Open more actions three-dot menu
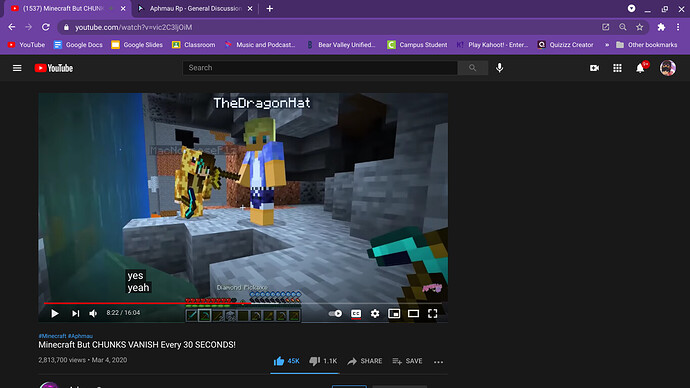This screenshot has height=388, width=690. point(438,362)
